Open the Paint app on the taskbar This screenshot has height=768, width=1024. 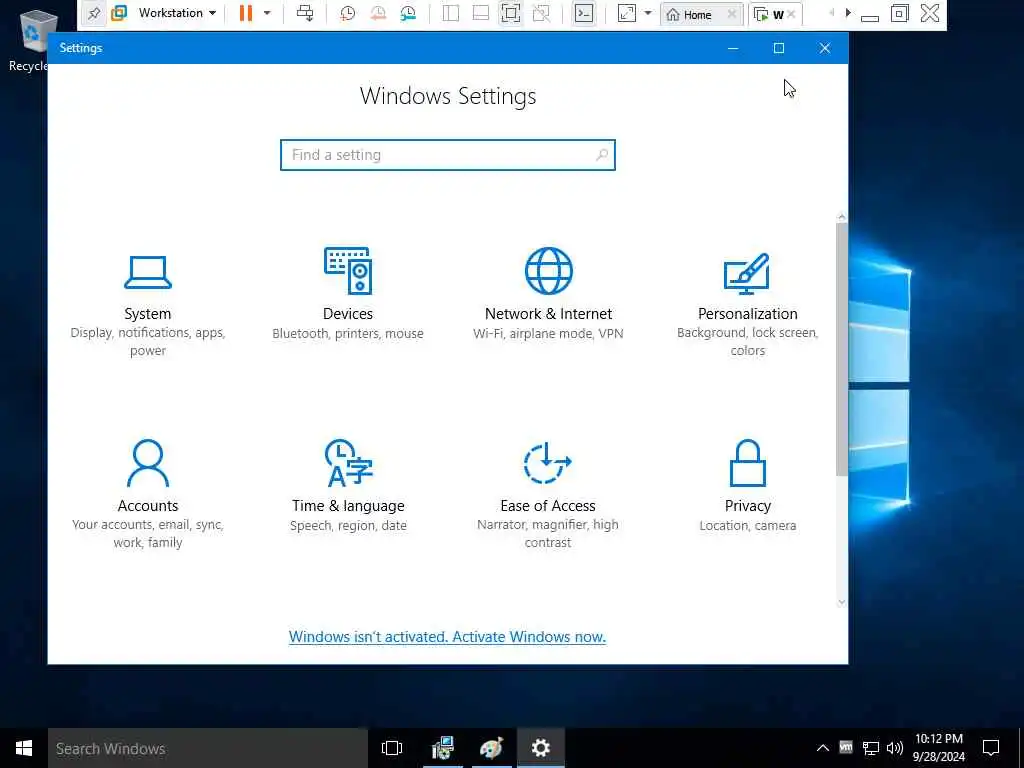491,748
